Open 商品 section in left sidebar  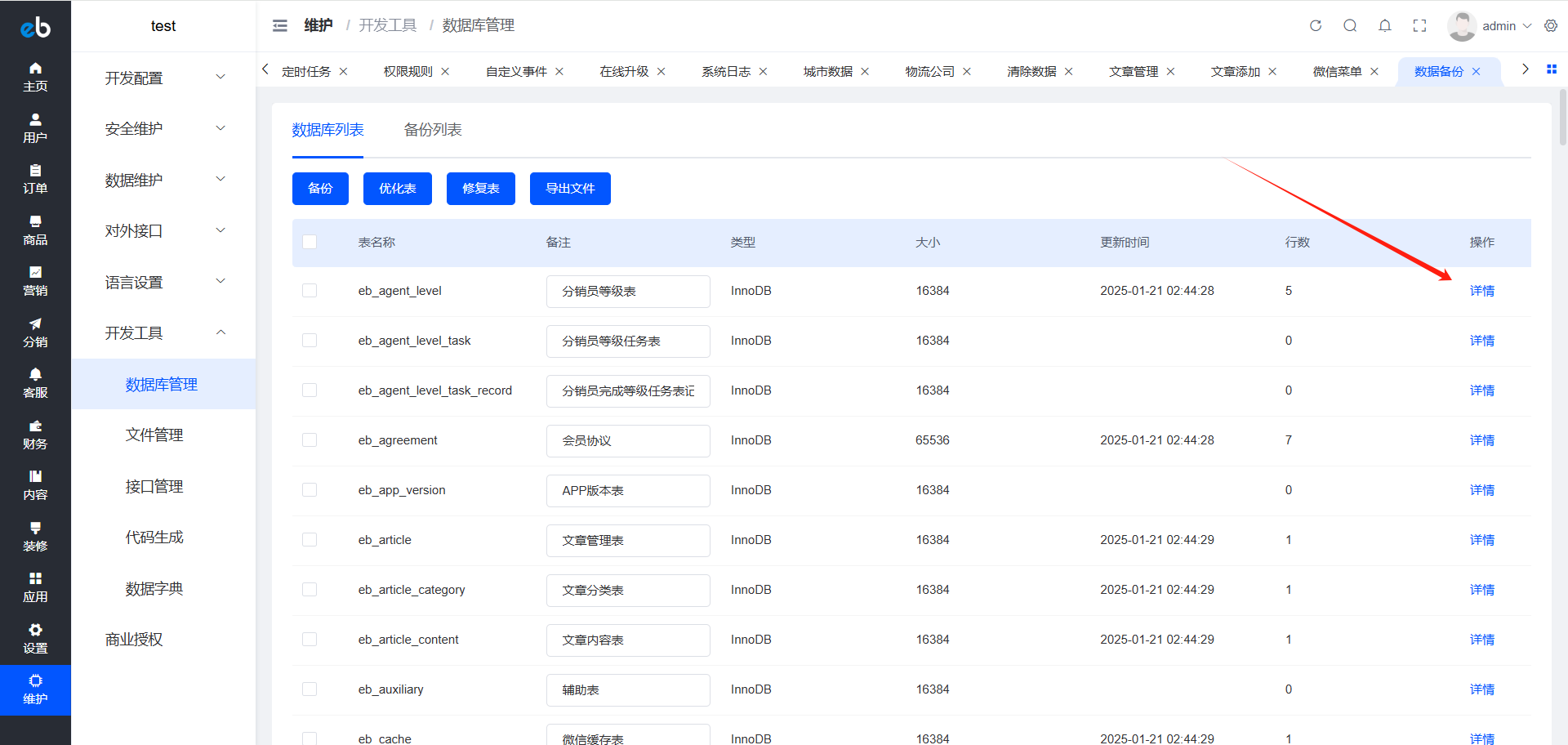[35, 230]
